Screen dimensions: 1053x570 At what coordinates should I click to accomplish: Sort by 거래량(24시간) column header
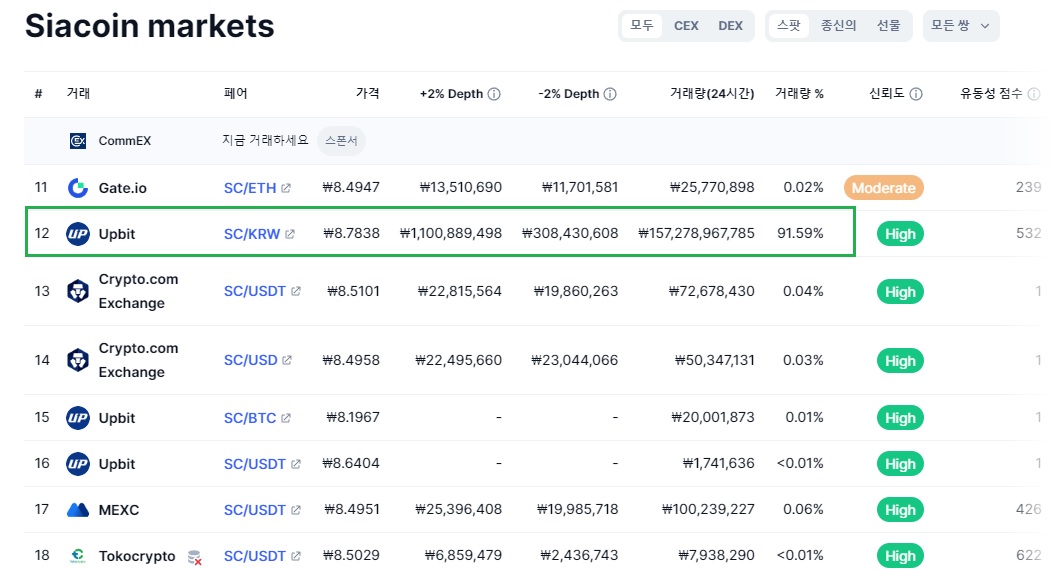click(x=712, y=94)
